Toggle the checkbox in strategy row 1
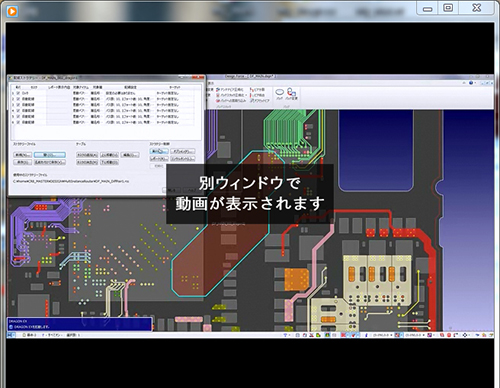Screen dimensions: 500x388 point(18,93)
